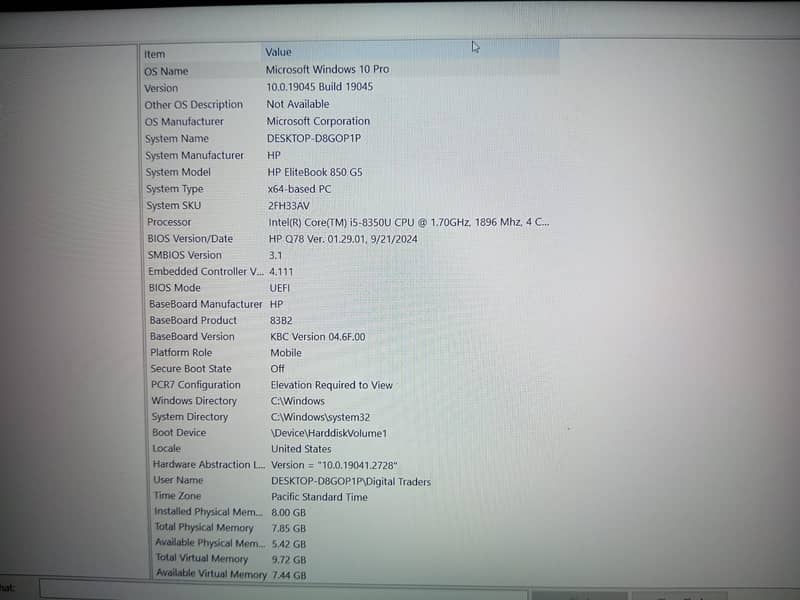Select value 2FH33AV
The height and width of the screenshot is (600, 800).
tap(288, 206)
